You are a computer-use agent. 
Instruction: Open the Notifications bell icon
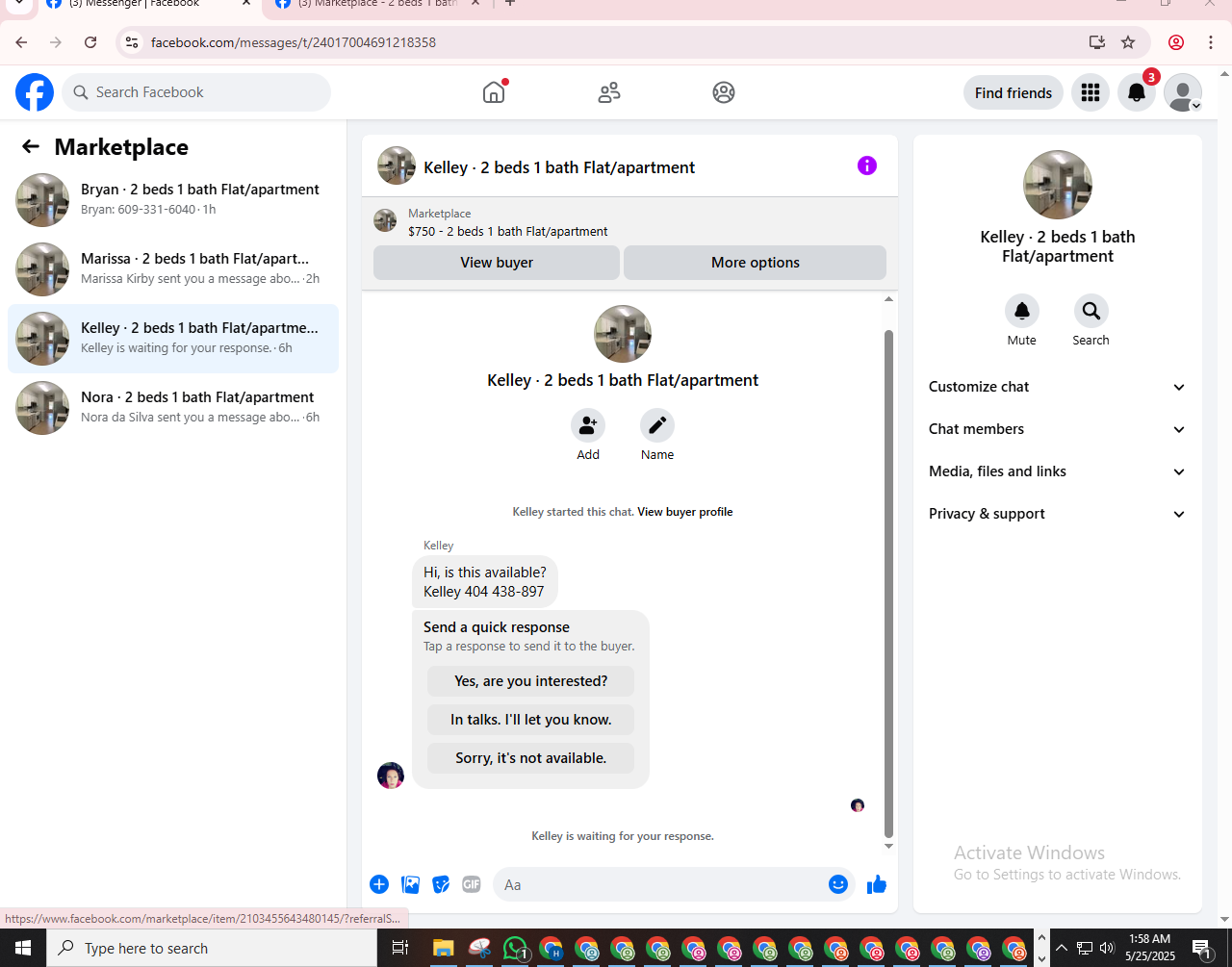(x=1137, y=92)
